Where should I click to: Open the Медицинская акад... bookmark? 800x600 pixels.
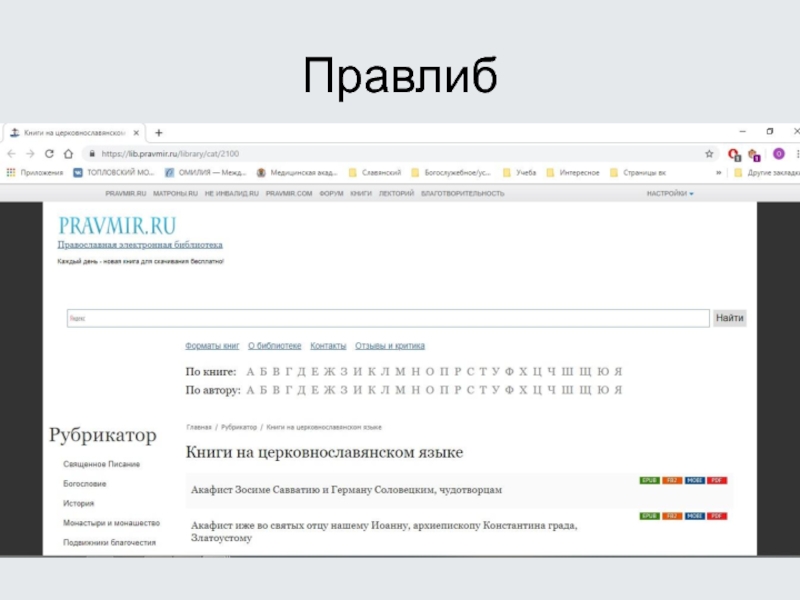pos(297,173)
